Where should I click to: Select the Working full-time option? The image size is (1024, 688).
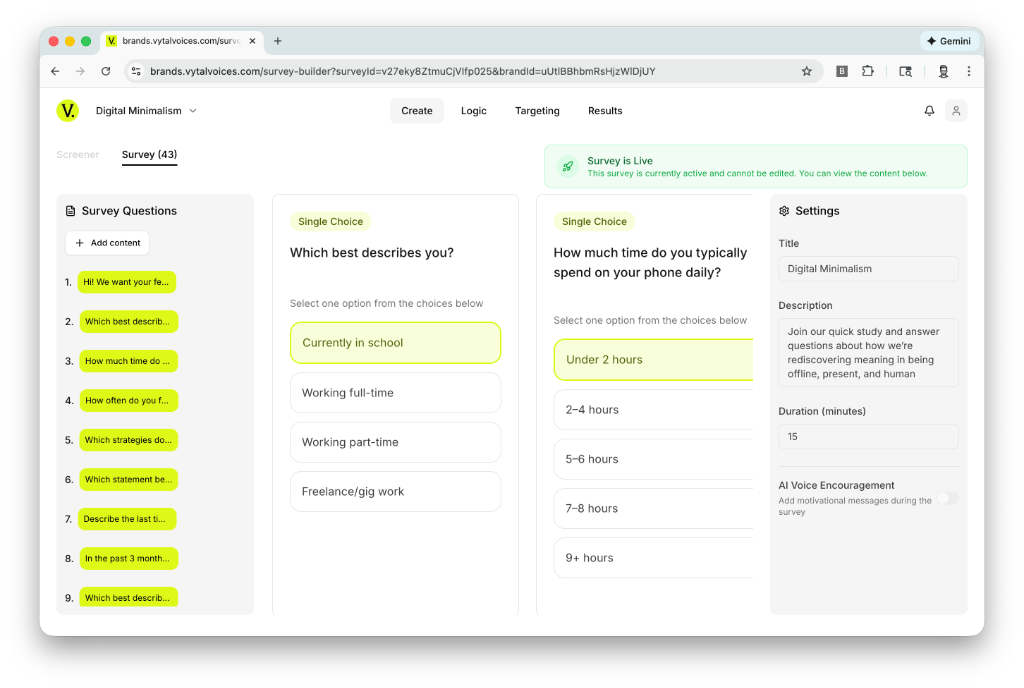pyautogui.click(x=395, y=392)
